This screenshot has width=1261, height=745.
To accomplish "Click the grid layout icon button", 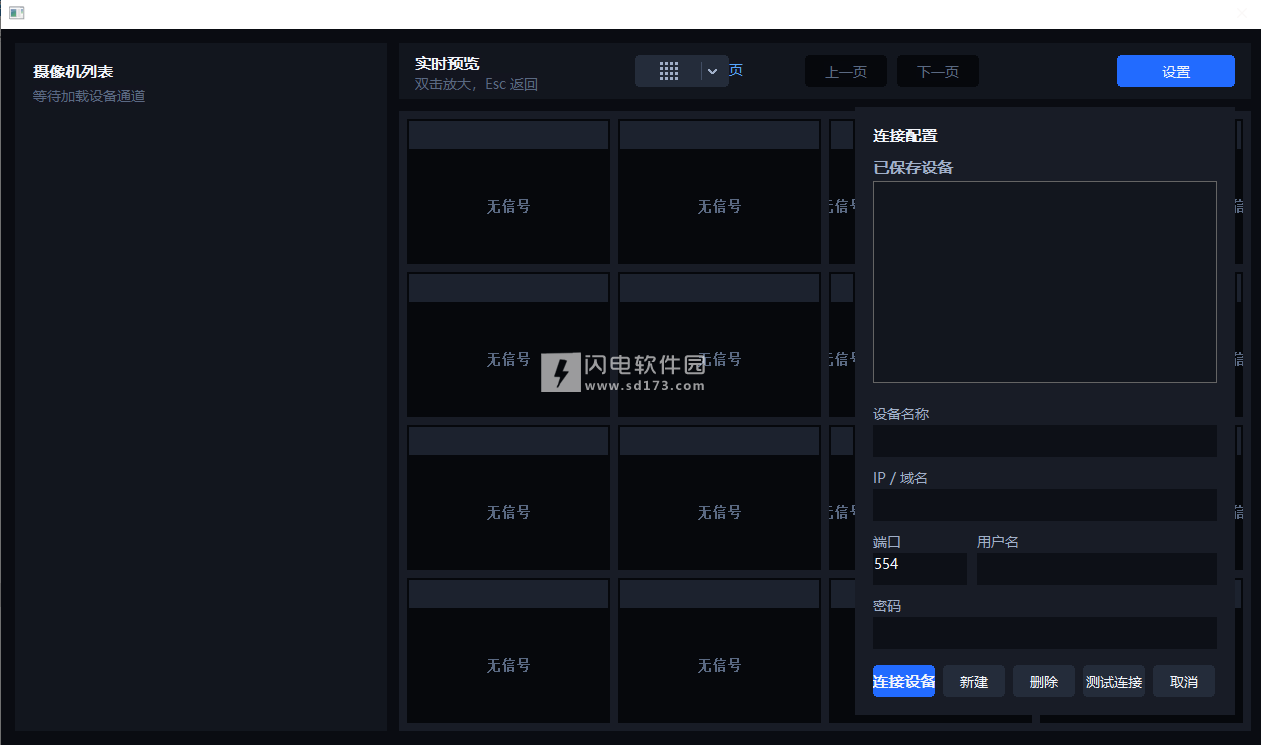I will (x=668, y=71).
